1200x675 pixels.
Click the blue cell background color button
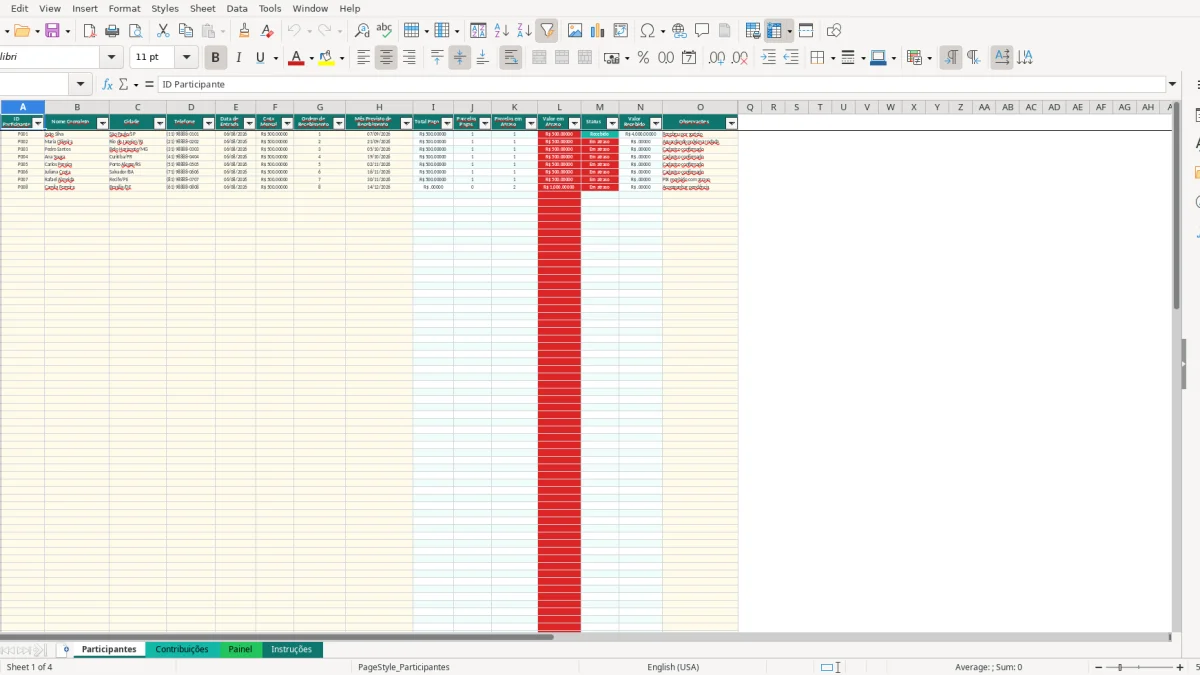878,58
